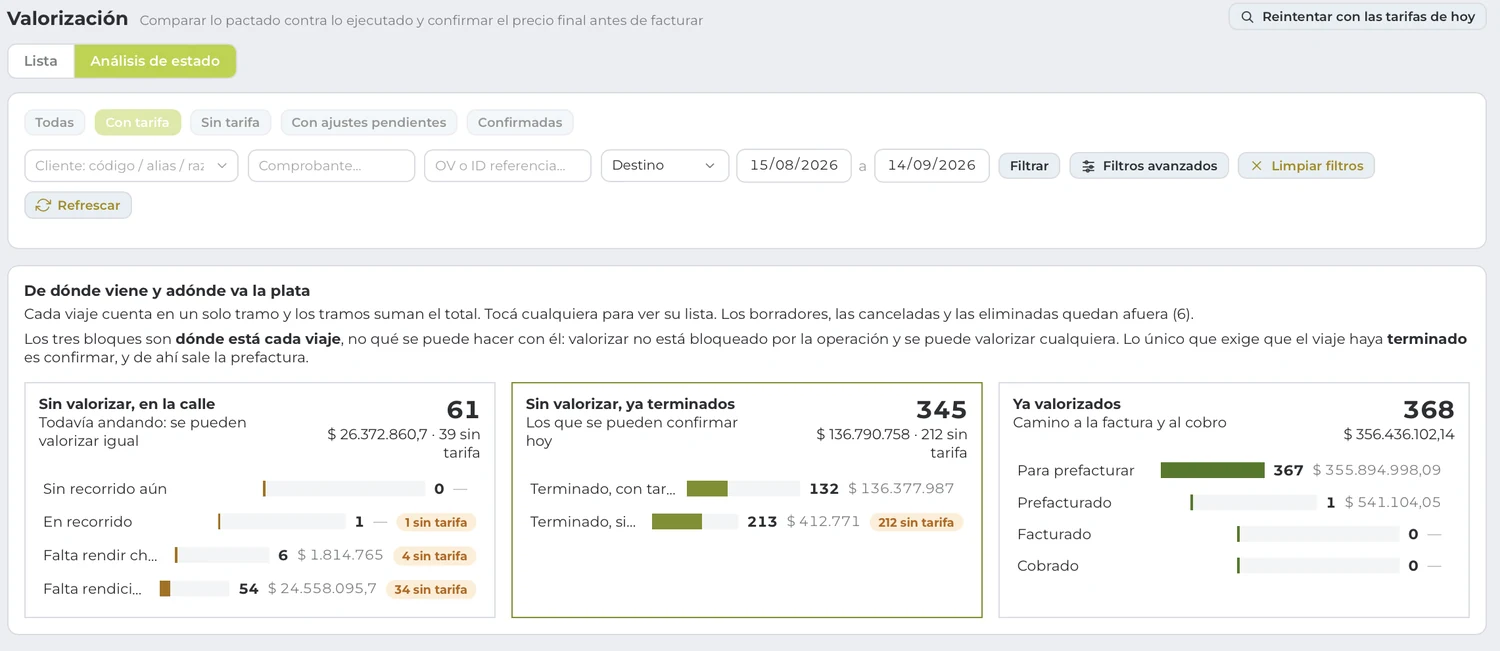
Task: Click the Falta rendici... row label
Action: pos(92,589)
